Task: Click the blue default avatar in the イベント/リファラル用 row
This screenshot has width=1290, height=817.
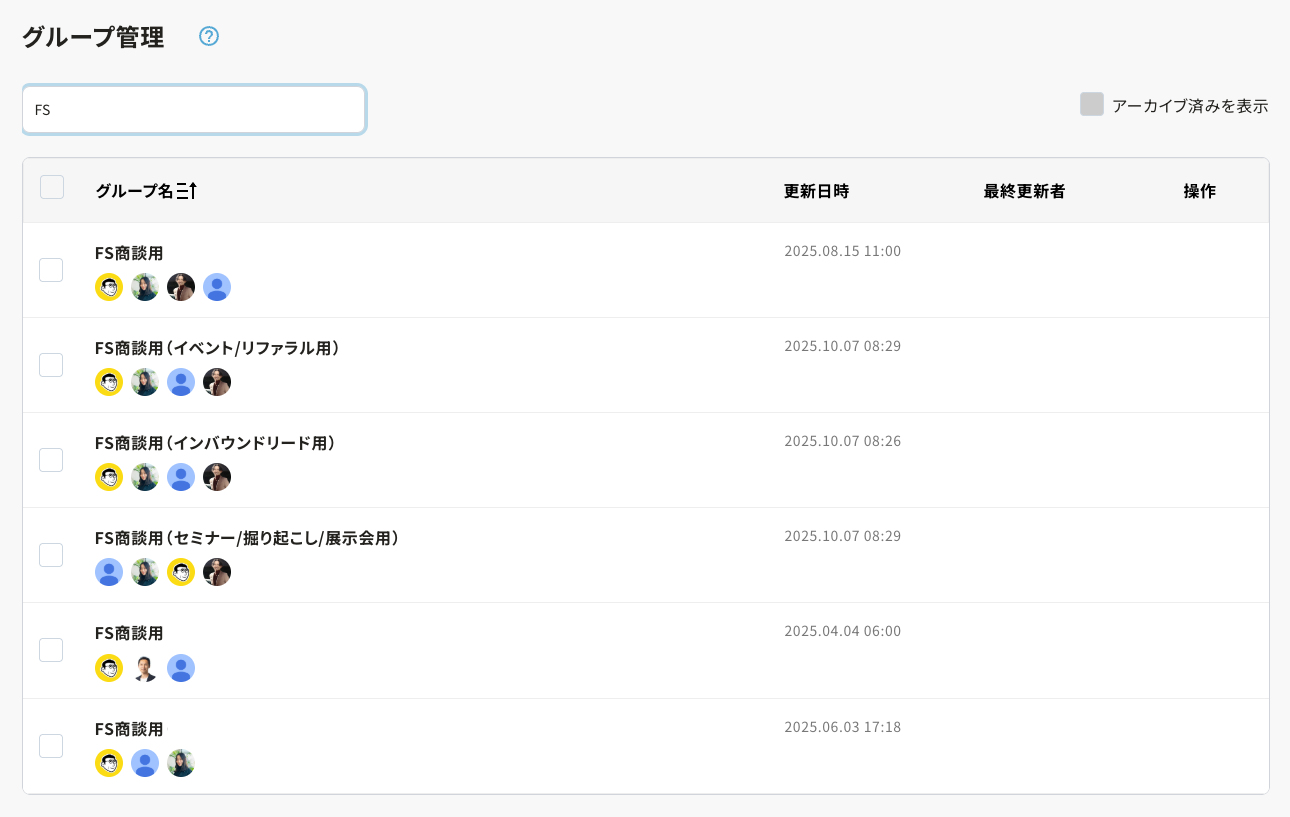Action: [x=181, y=382]
